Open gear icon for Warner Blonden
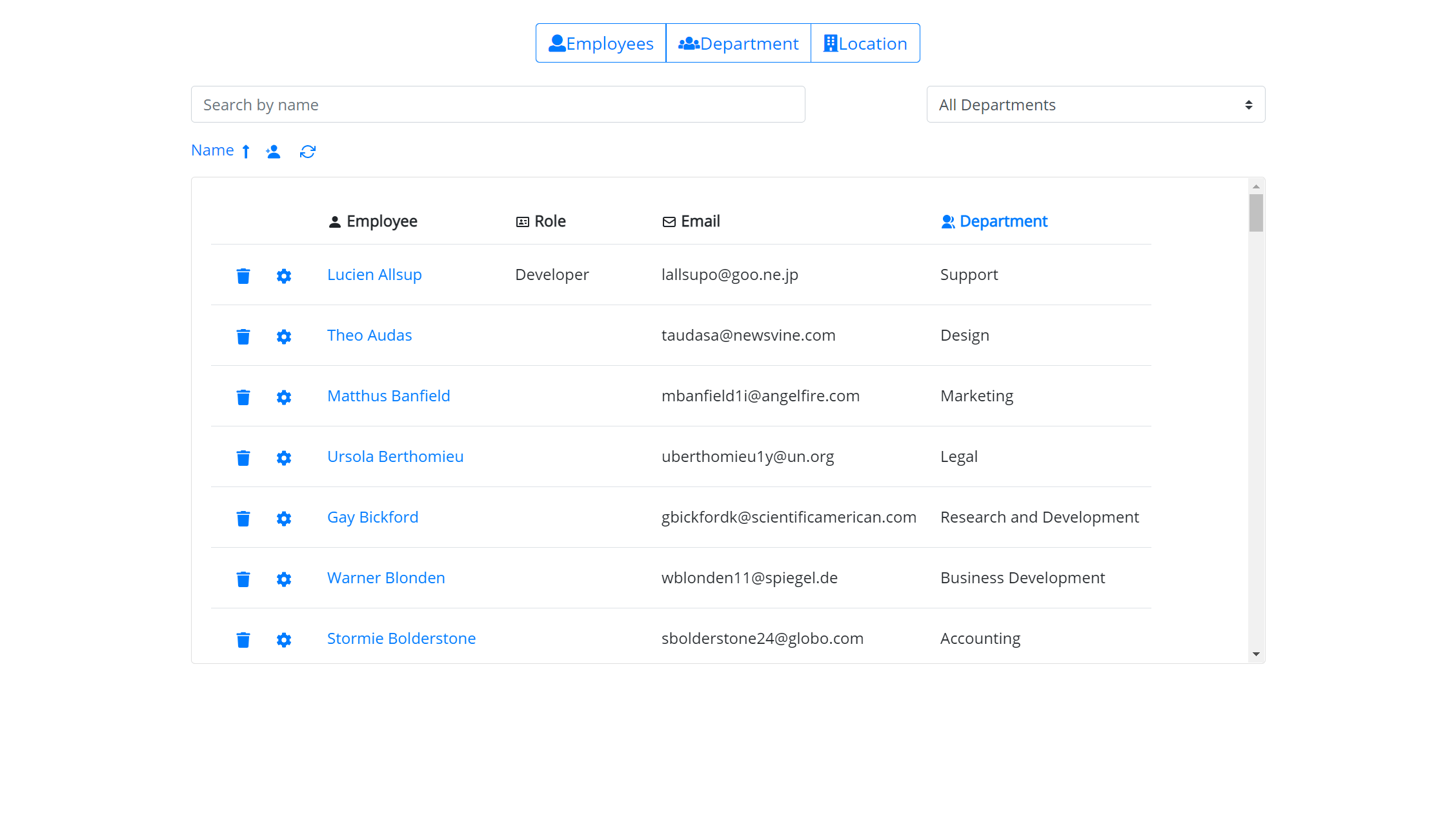The width and height of the screenshot is (1456, 831). tap(283, 579)
